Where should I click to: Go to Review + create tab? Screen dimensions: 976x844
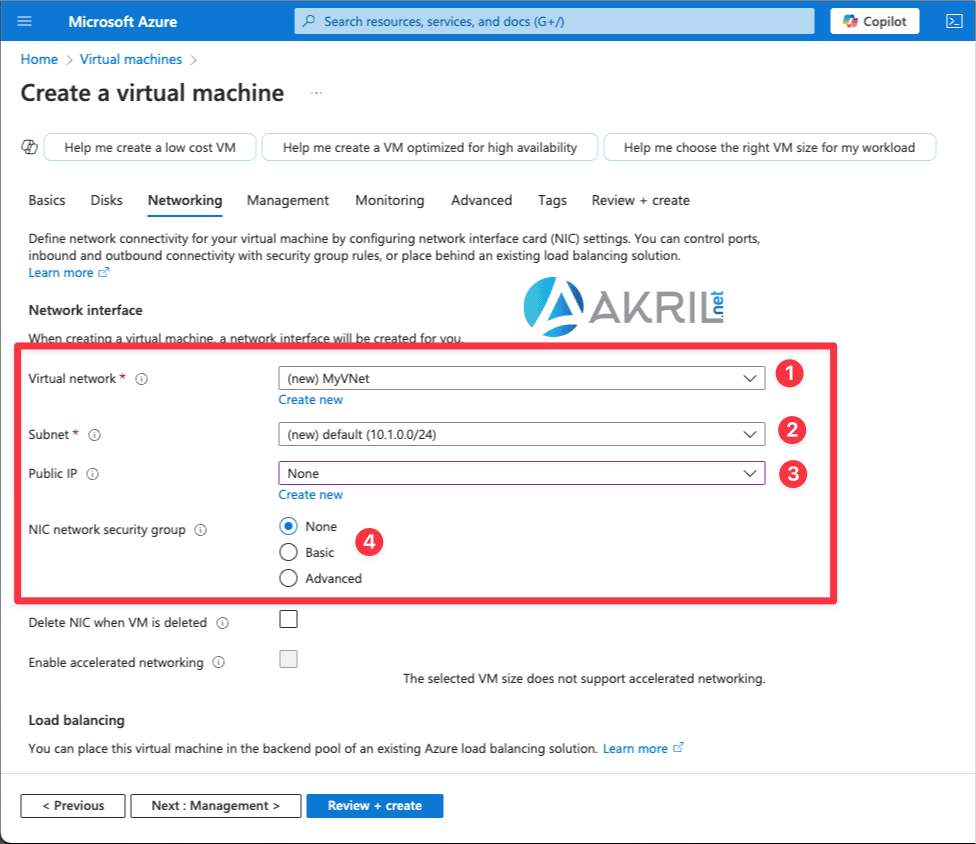(x=640, y=200)
